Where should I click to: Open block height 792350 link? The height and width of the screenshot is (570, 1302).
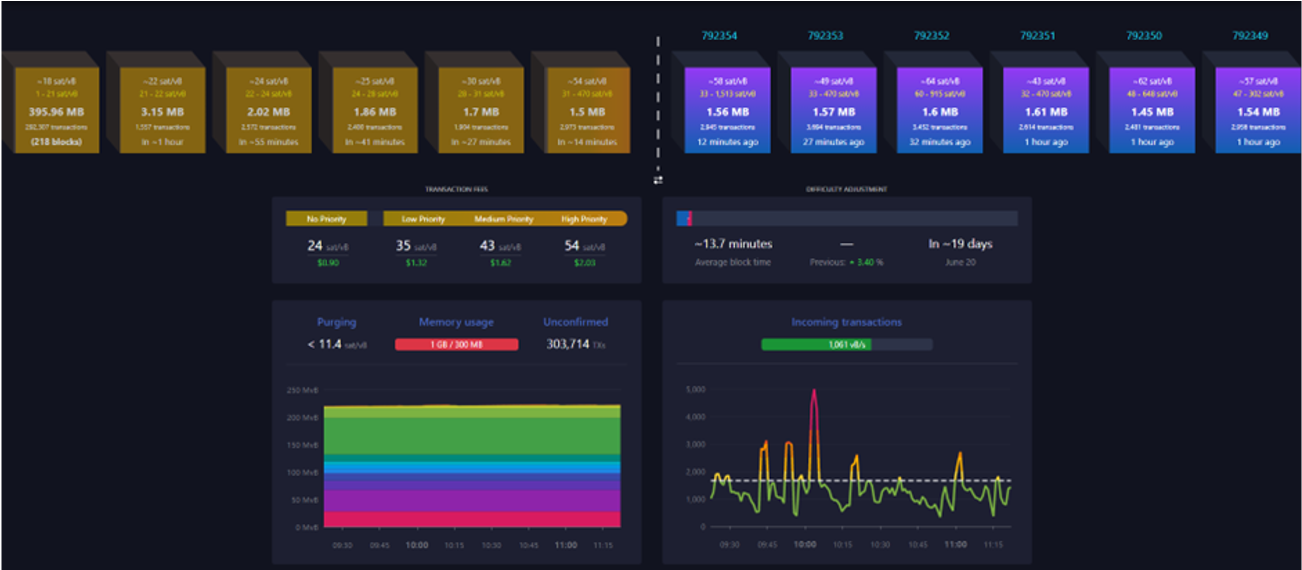click(1143, 36)
